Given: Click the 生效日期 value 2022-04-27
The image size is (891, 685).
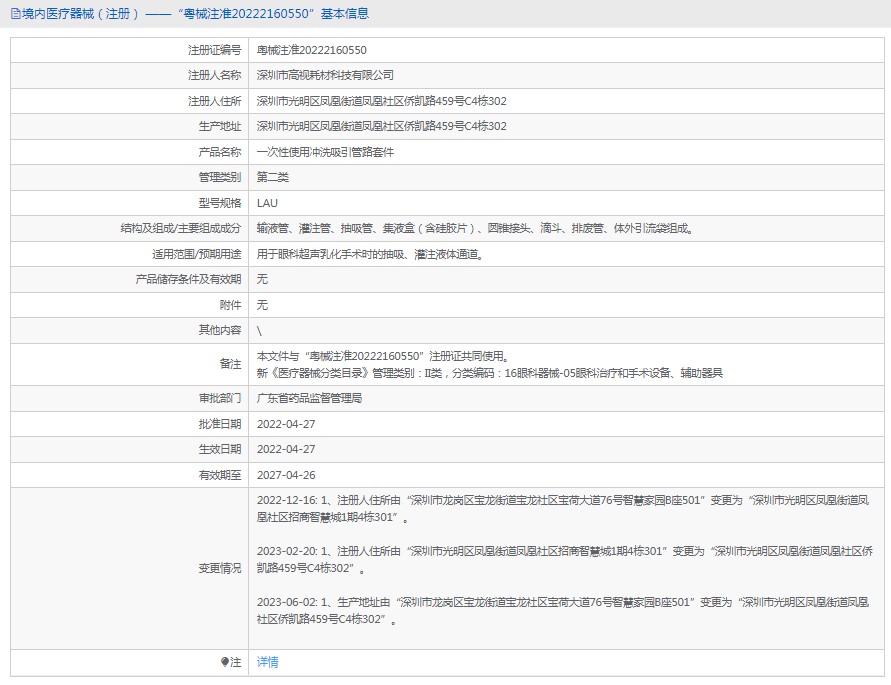Looking at the screenshot, I should tap(286, 449).
